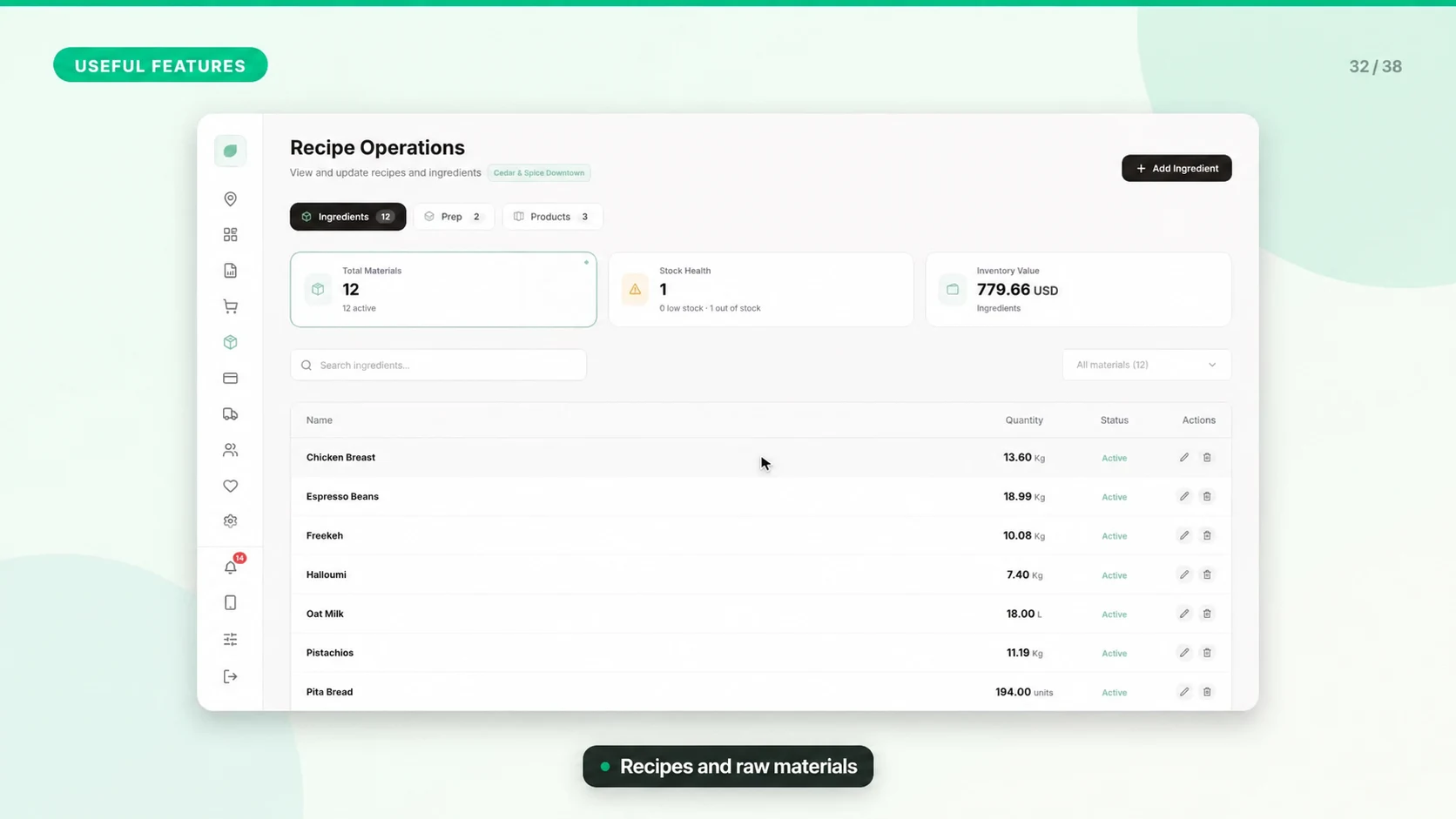The width and height of the screenshot is (1456, 819).
Task: Edit the Espresso Beans ingredient
Action: (1184, 496)
